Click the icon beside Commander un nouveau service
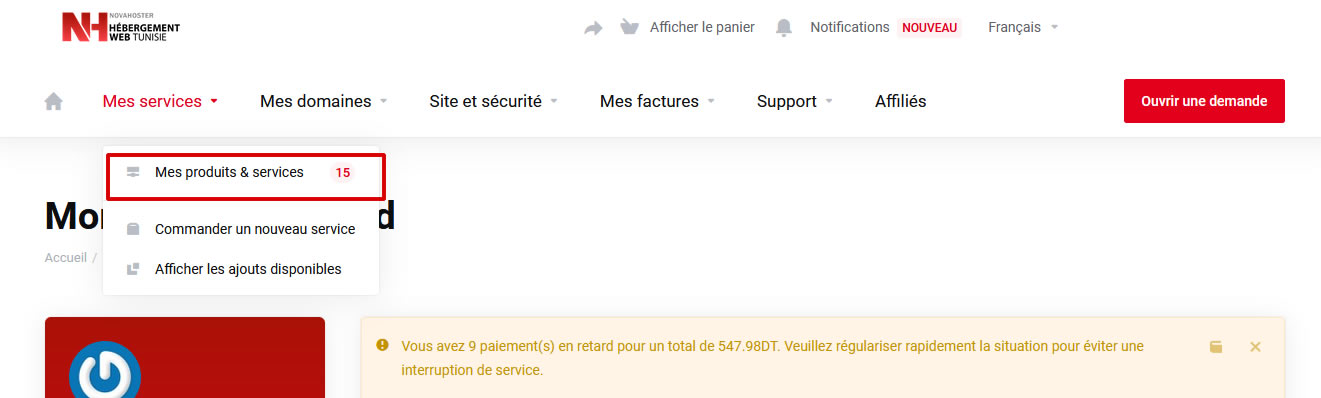 point(133,229)
